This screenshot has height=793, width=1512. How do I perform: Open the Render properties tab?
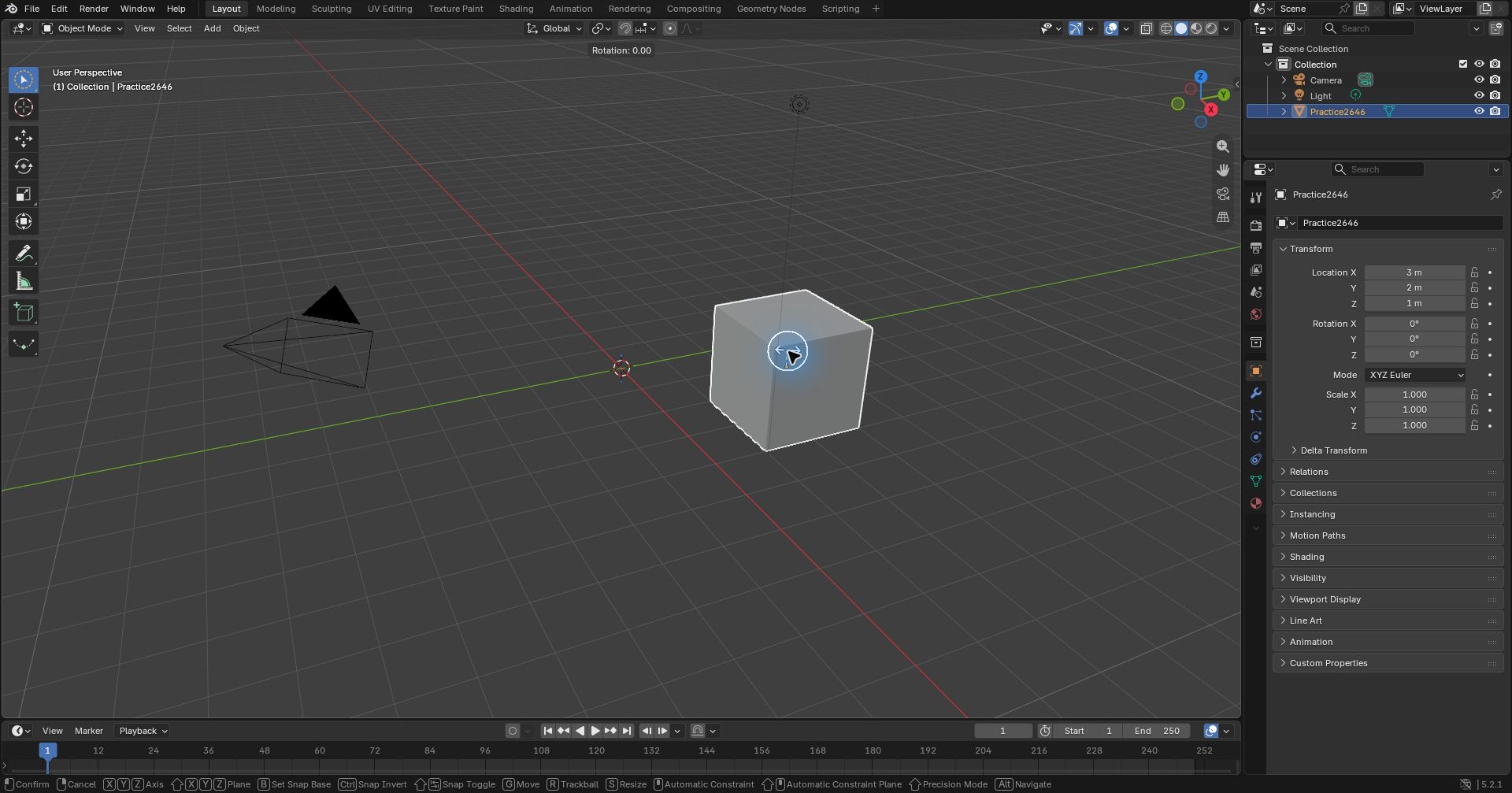point(1256,225)
